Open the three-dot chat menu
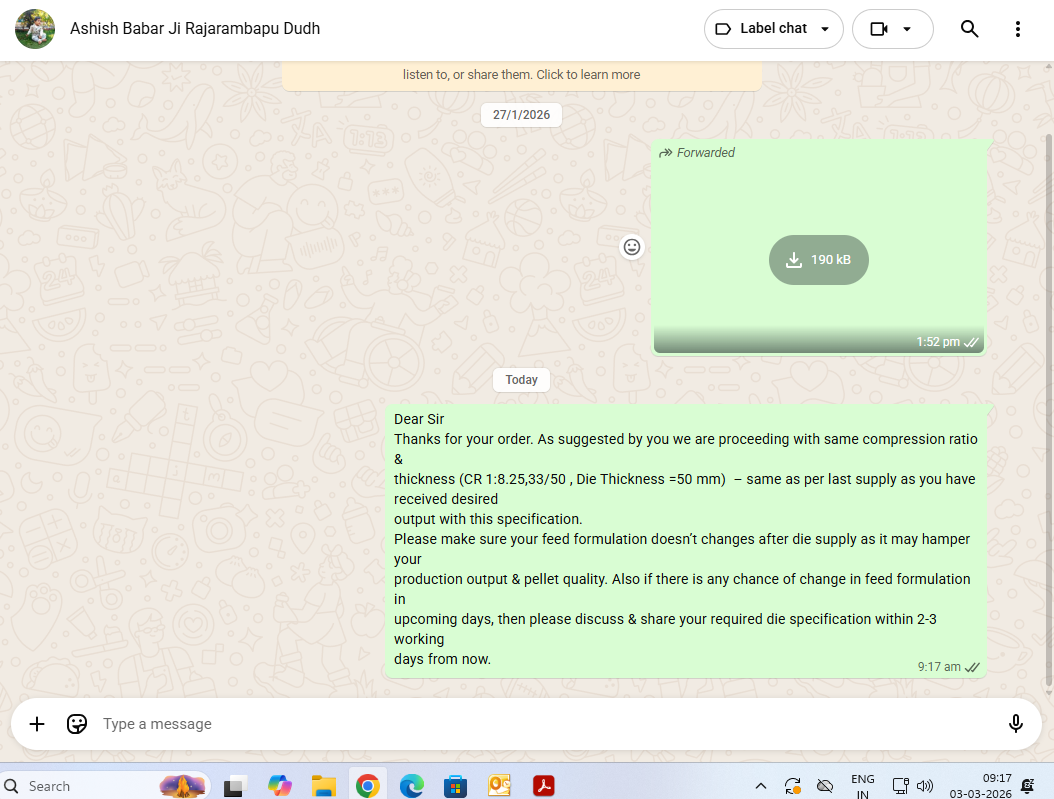The width and height of the screenshot is (1054, 799). (x=1018, y=29)
